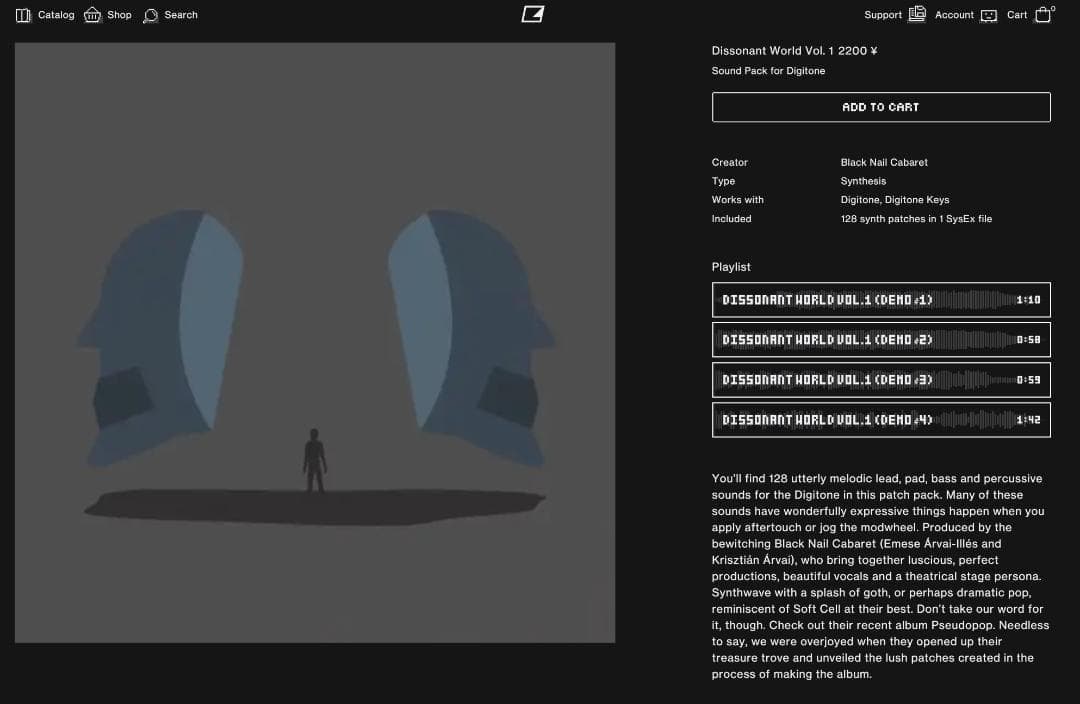
Task: Click the cart item count badge
Action: [x=1053, y=8]
